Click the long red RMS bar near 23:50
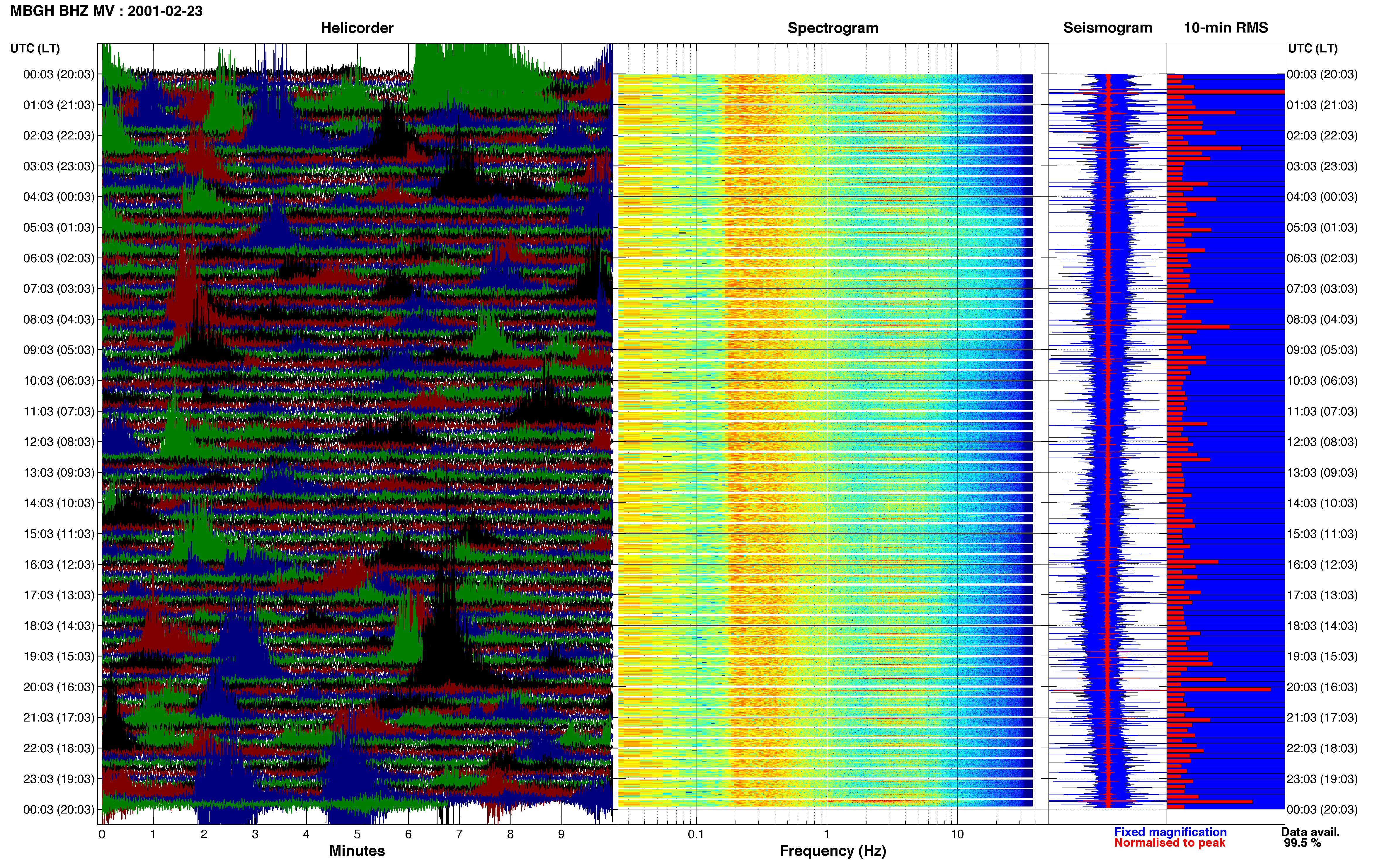The height and width of the screenshot is (868, 1389). [1209, 802]
